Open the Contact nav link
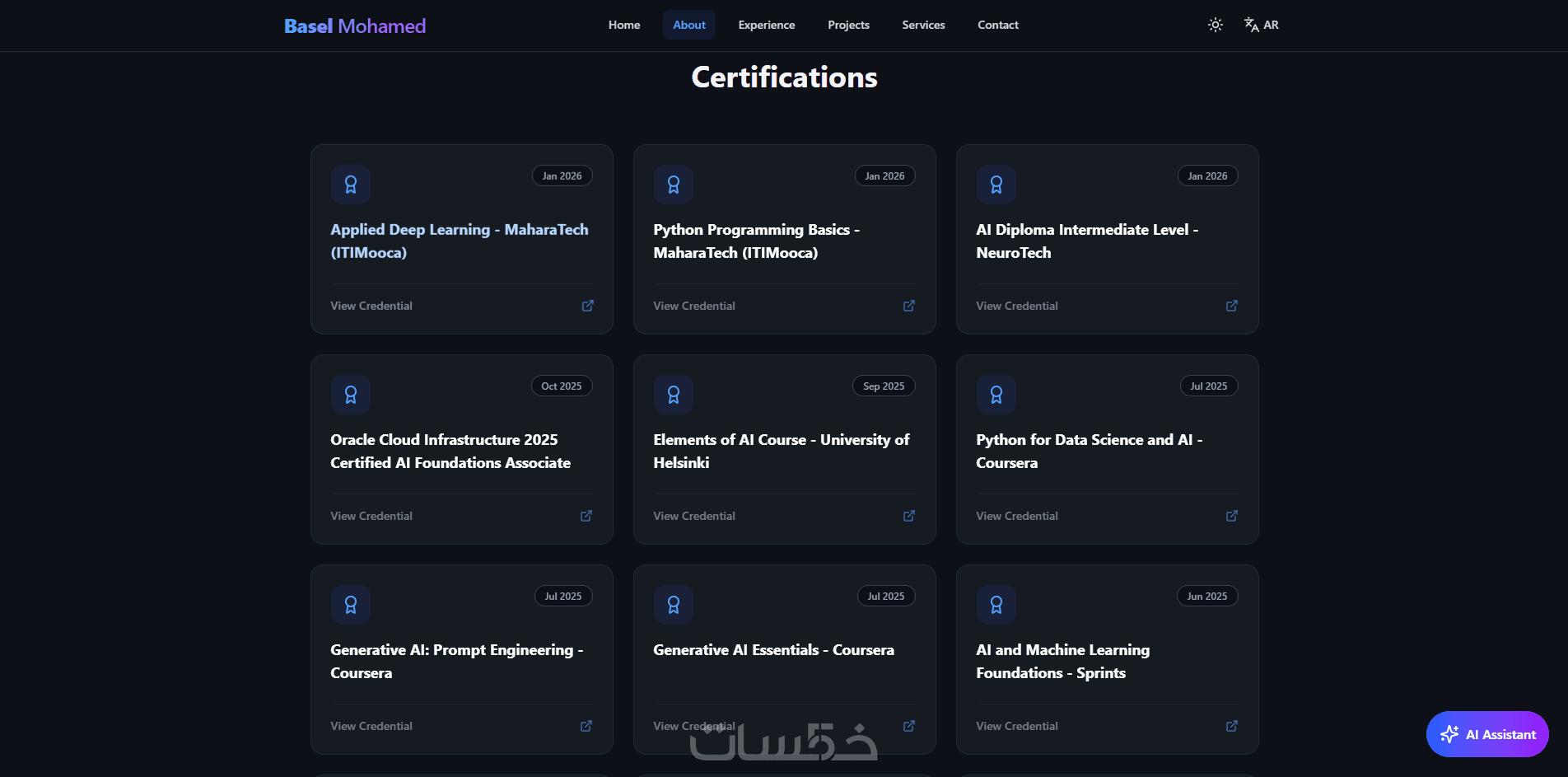 pos(998,25)
